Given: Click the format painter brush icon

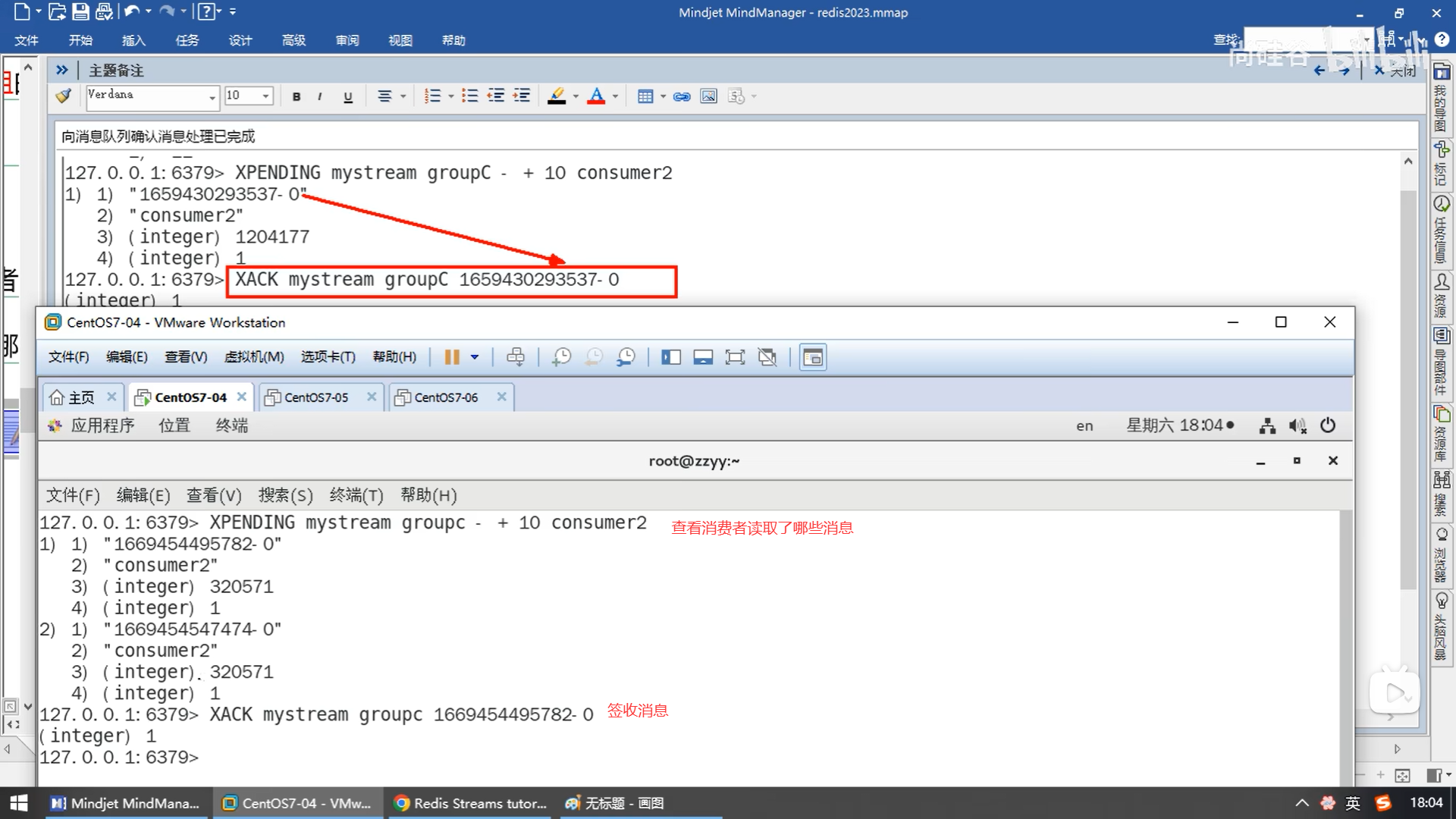Looking at the screenshot, I should 64,96.
